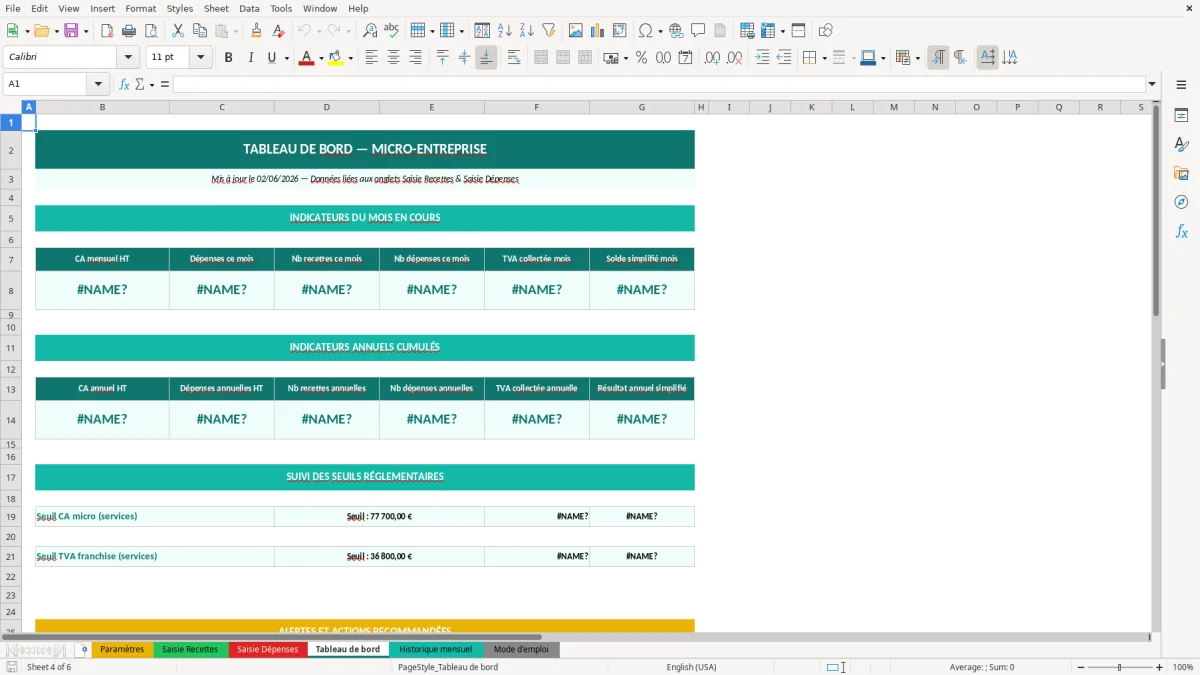Select the CA mensuel HT #NAME? cell
Screen dimensions: 1200x675
click(x=102, y=290)
